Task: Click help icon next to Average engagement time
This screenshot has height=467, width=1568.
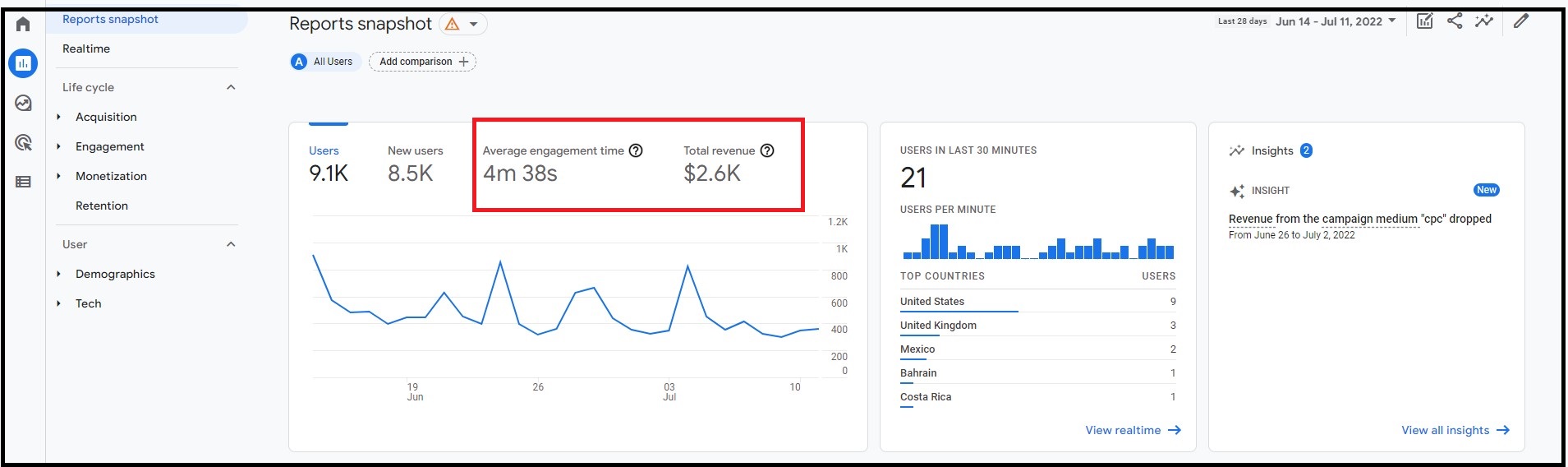Action: pyautogui.click(x=636, y=150)
